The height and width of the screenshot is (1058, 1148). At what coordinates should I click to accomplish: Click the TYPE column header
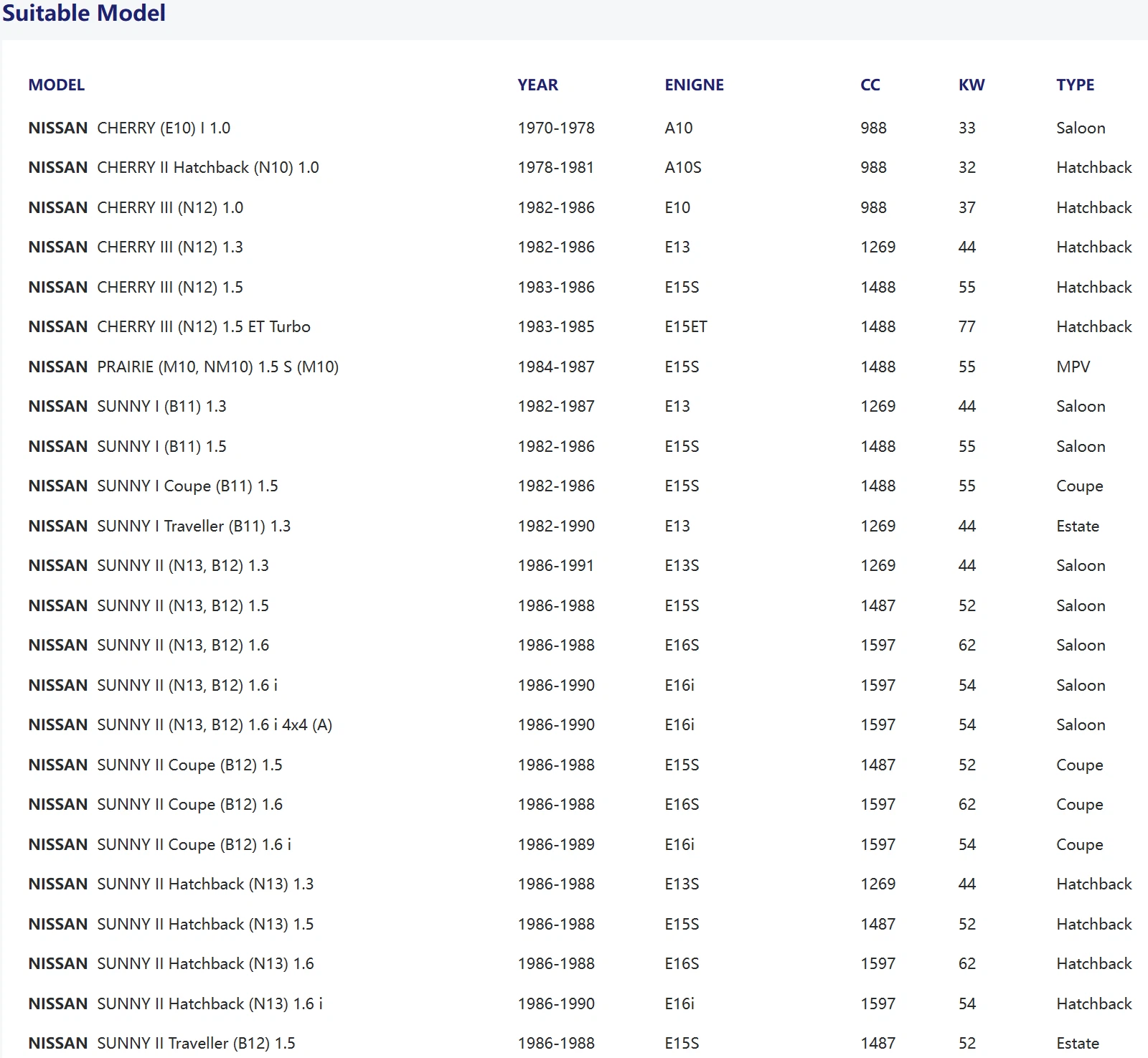coord(1076,85)
